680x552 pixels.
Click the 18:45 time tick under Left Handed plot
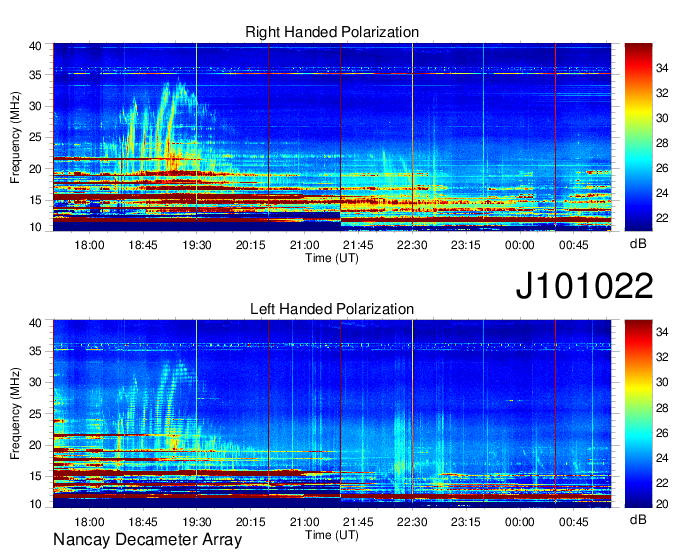(x=143, y=522)
